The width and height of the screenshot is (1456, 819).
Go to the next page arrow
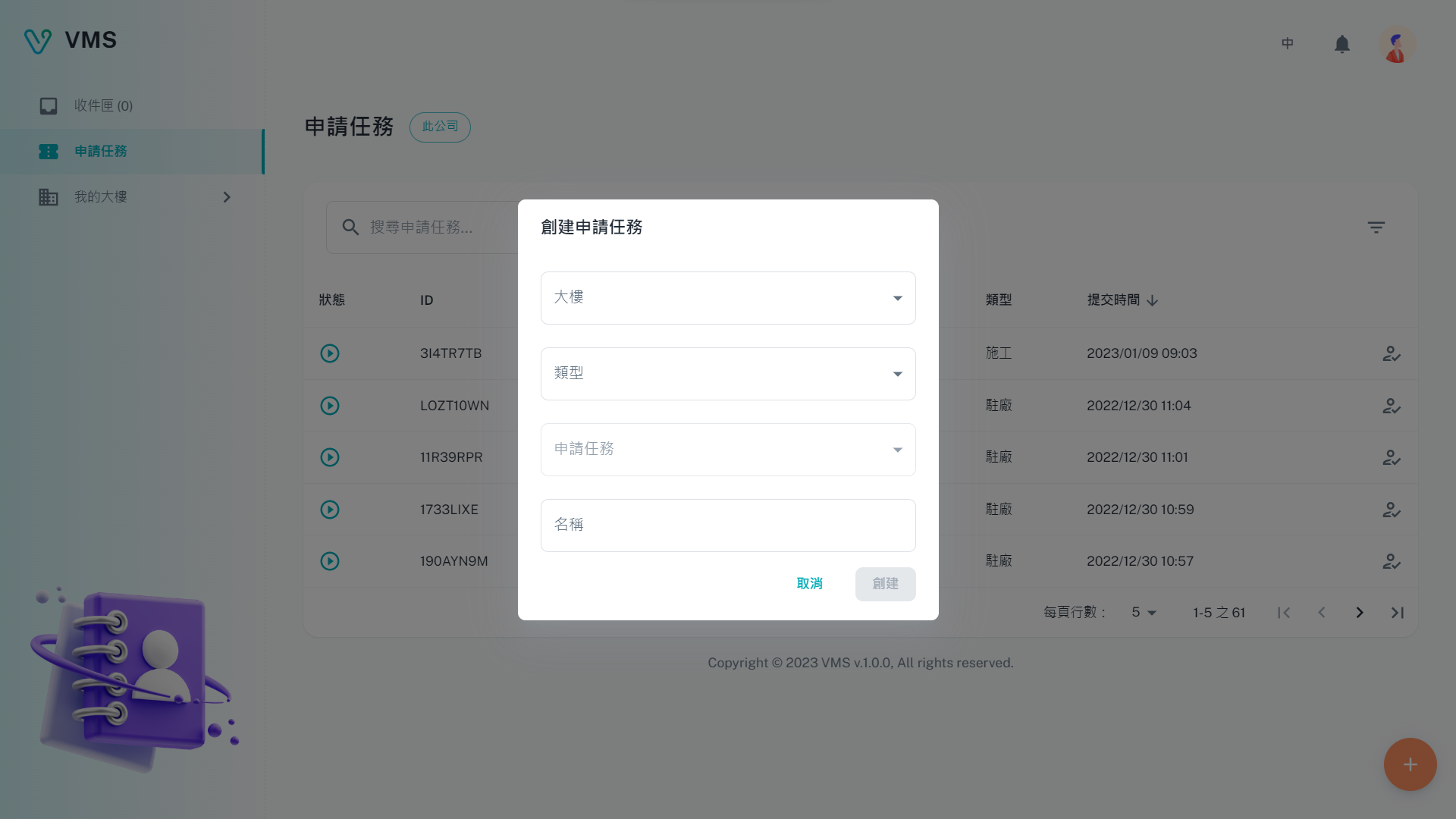pyautogui.click(x=1359, y=613)
